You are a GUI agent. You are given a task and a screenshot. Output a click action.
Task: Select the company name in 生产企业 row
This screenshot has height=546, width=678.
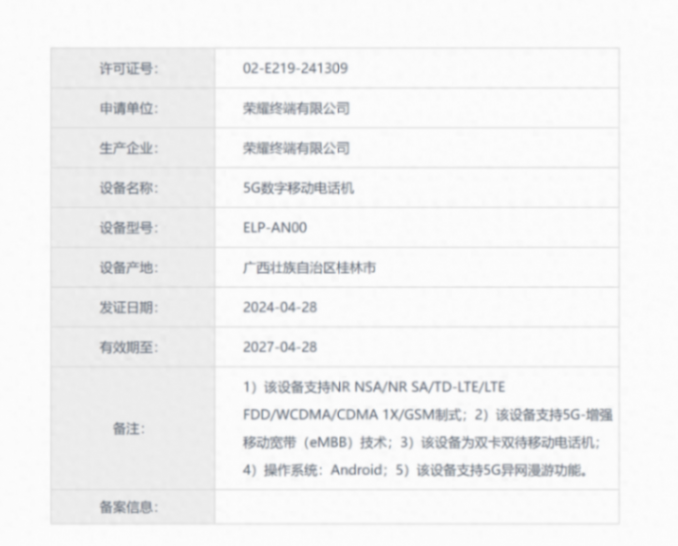click(296, 148)
